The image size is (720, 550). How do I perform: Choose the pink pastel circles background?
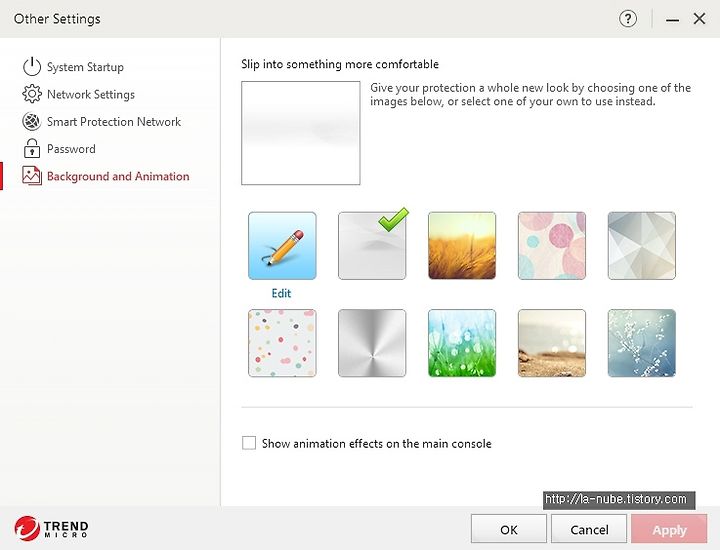coord(552,246)
